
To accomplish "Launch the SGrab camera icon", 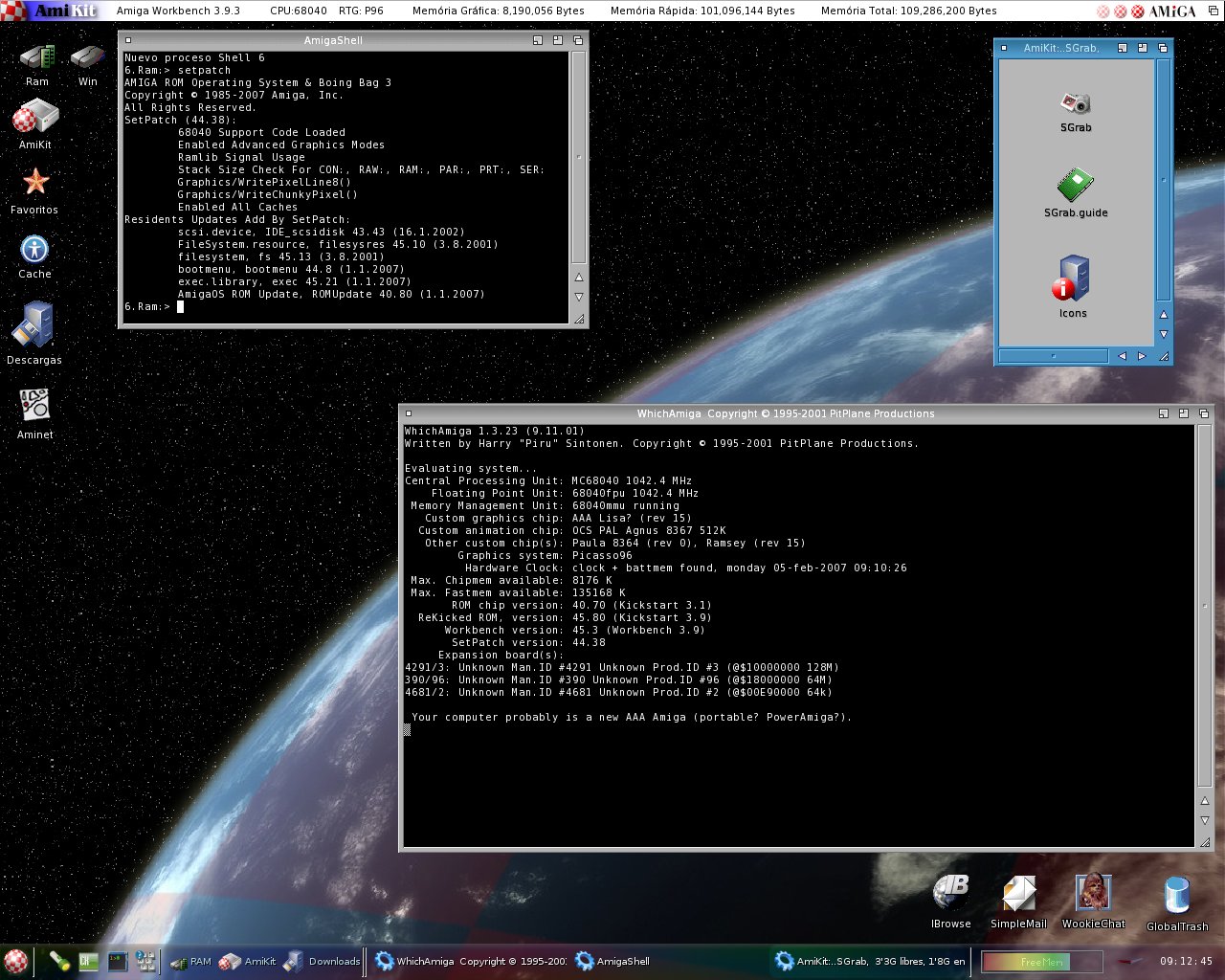I will (1076, 103).
